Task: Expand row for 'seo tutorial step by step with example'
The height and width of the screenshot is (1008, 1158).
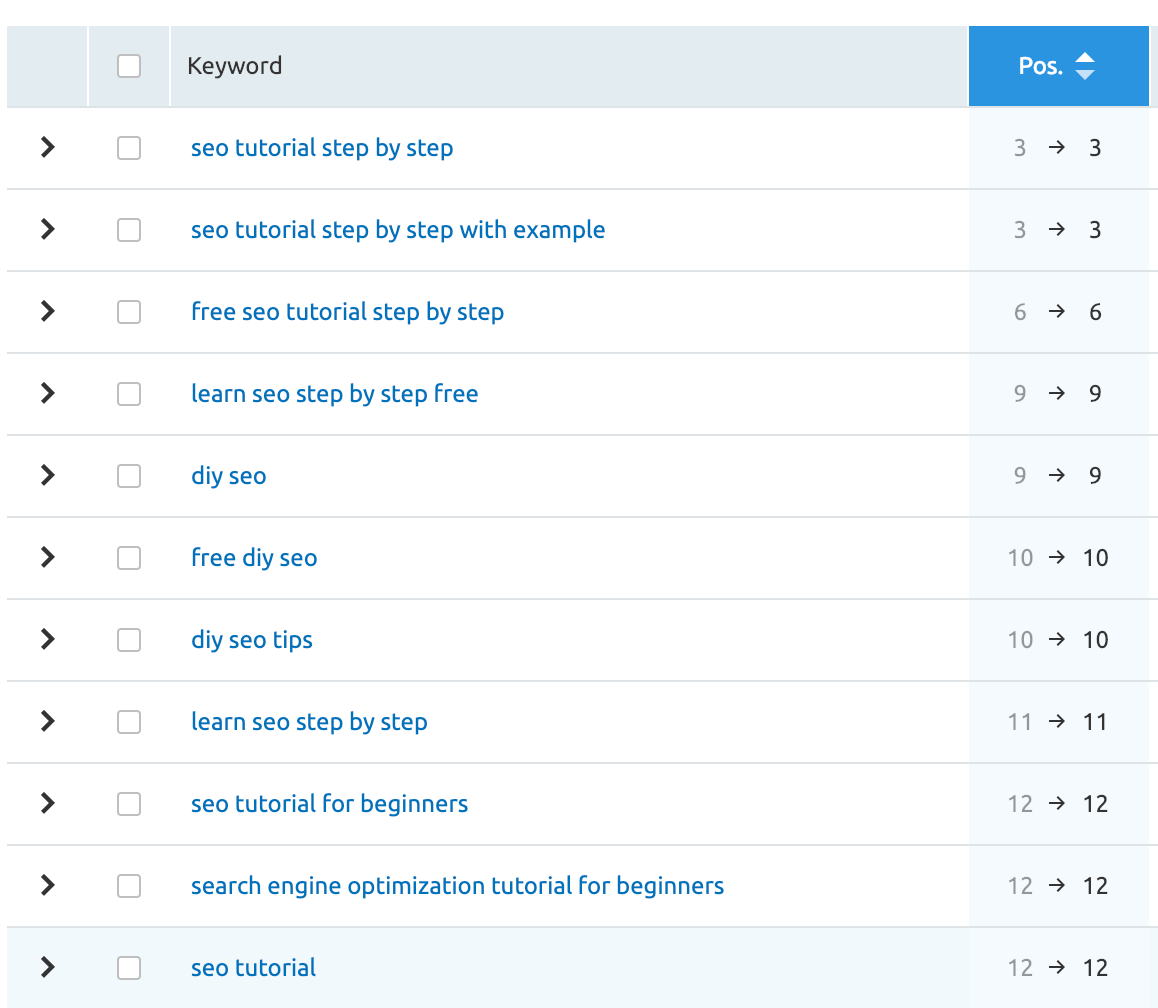Action: [47, 230]
